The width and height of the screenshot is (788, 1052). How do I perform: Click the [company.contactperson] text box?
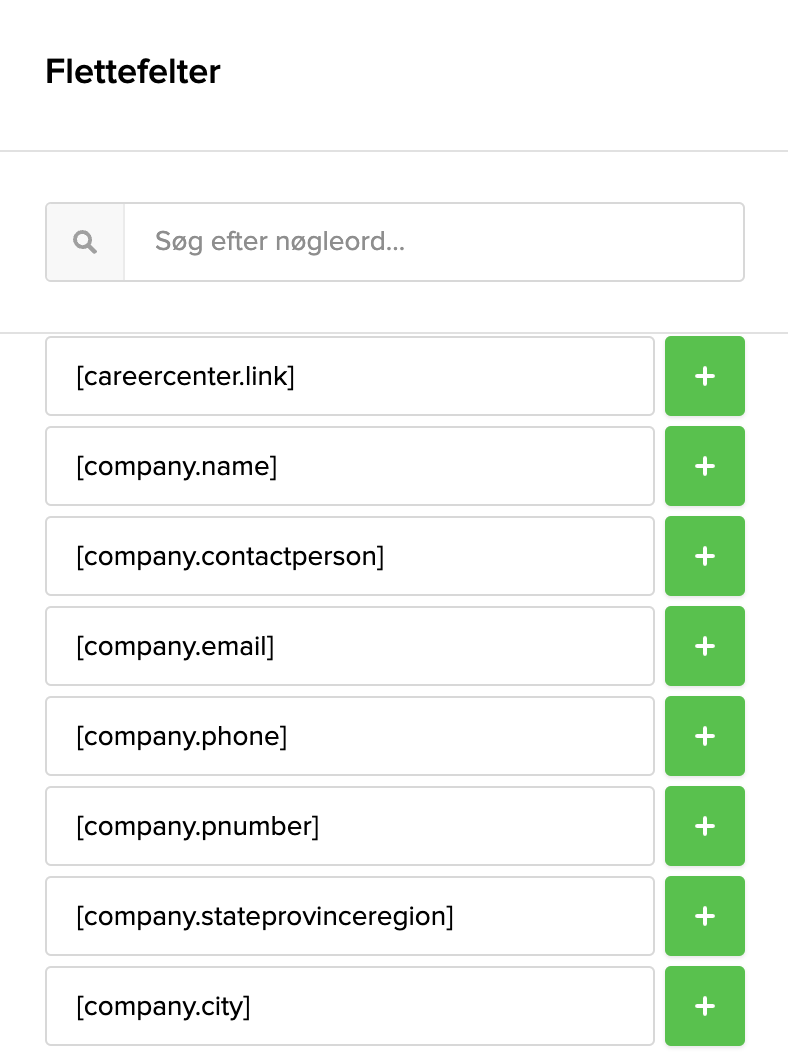(349, 556)
